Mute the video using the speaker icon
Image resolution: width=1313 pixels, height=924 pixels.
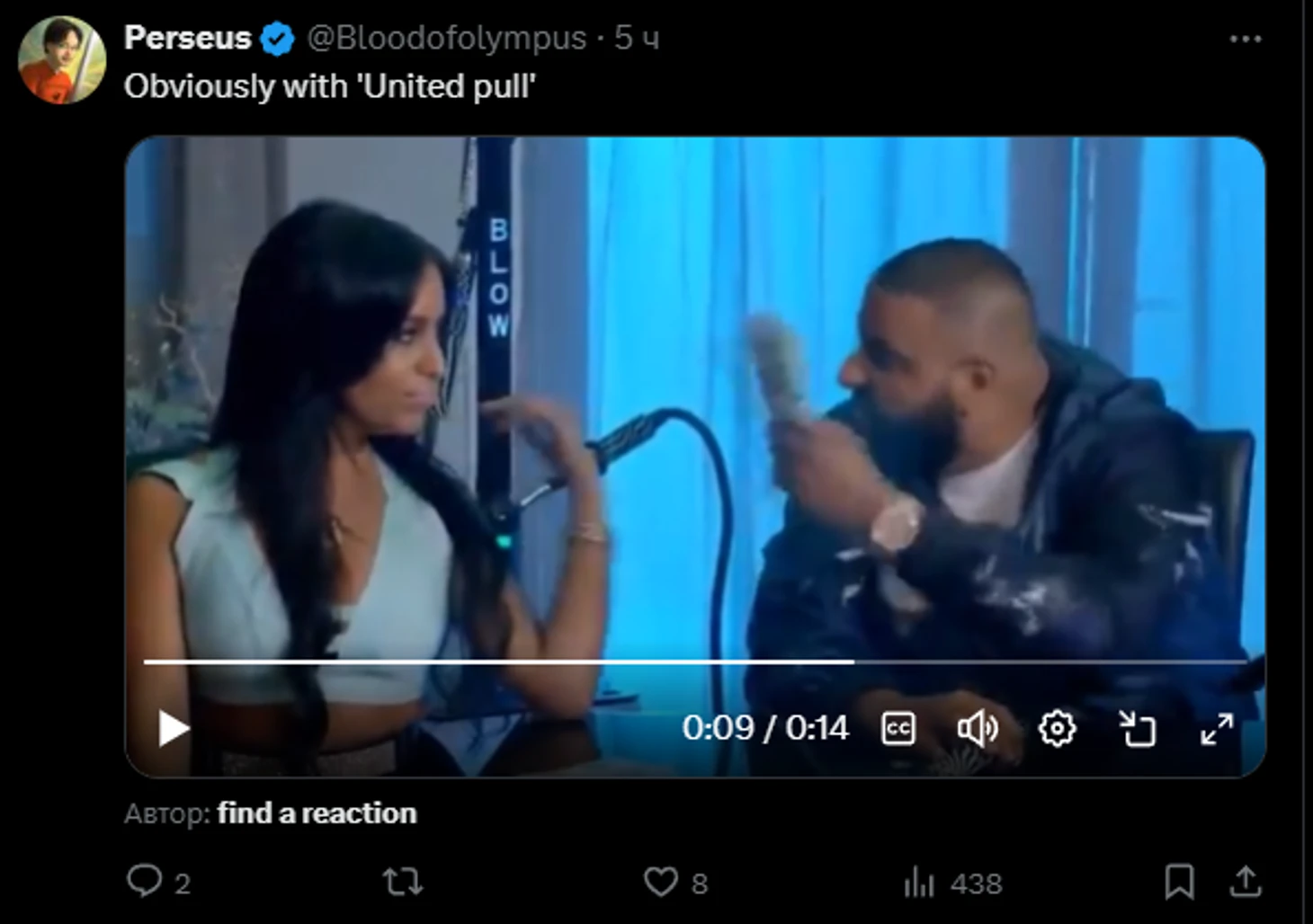(977, 729)
